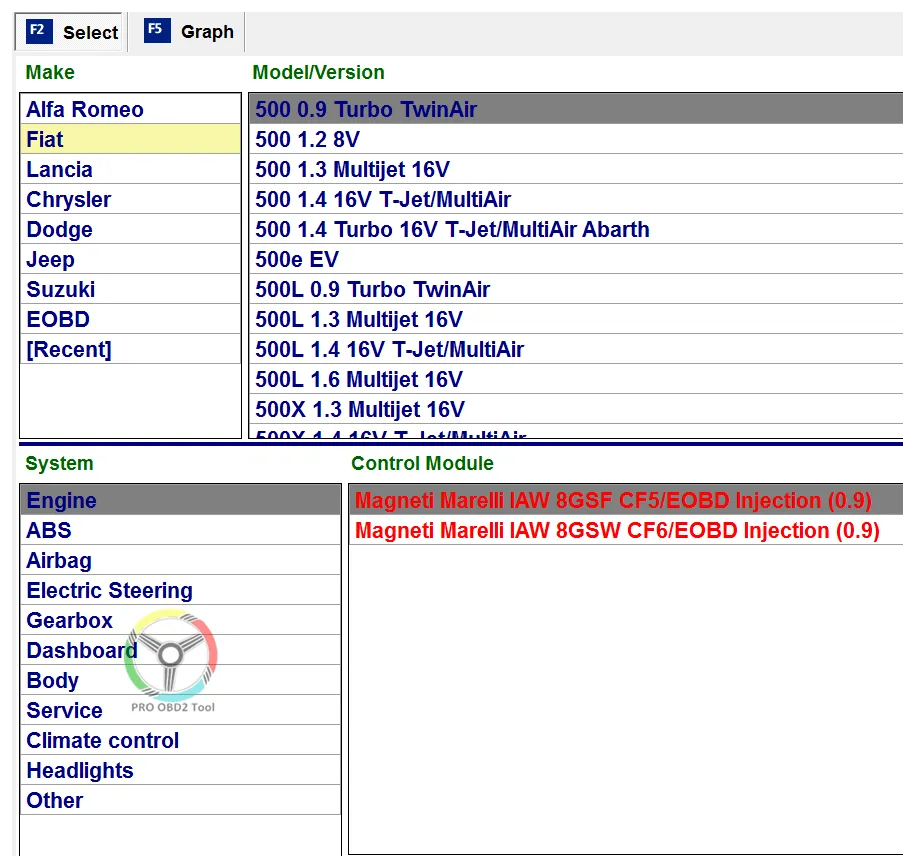Select 500 1.3 Multijet 16V

point(576,169)
